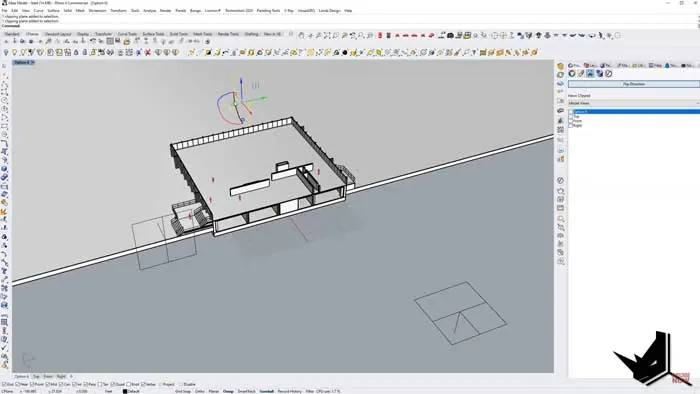Click the Zoom Extents icon in the toolbar

click(x=327, y=36)
